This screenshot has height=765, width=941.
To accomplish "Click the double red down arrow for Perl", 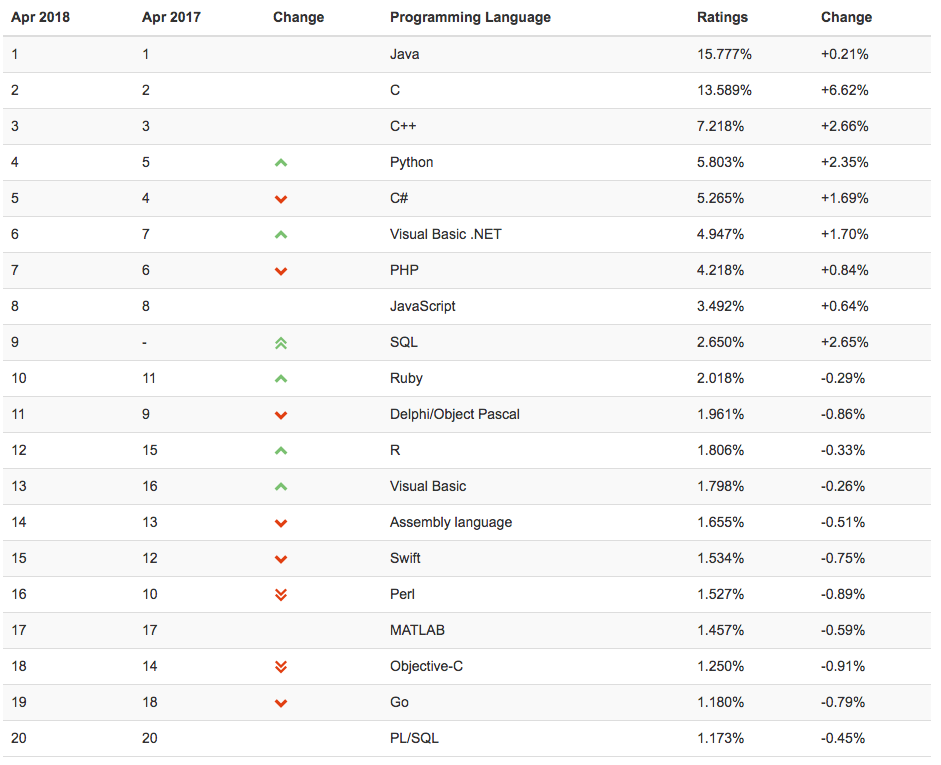I will click(281, 594).
